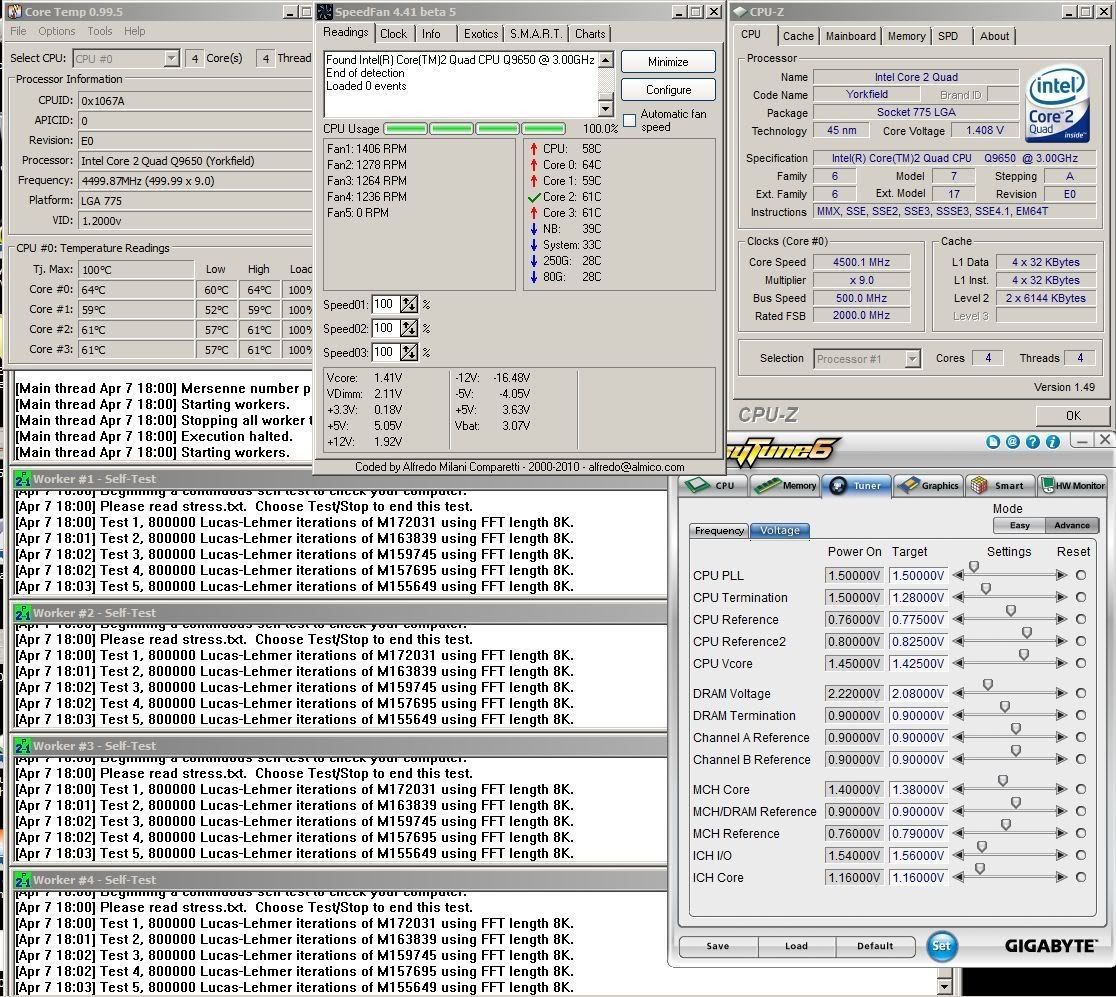The height and width of the screenshot is (997, 1116).
Task: Select the ICH I/O reset radio button
Action: 1081,855
